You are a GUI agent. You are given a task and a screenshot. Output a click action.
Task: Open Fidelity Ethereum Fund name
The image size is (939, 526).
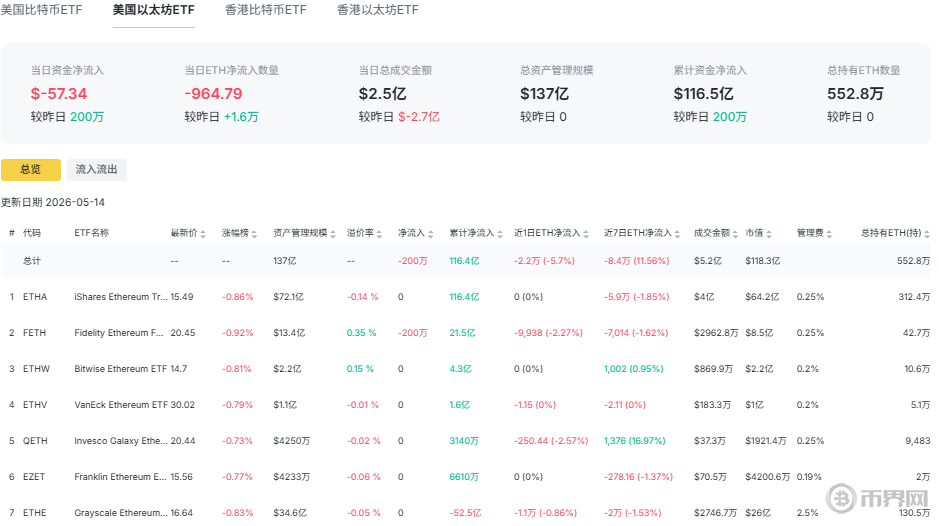click(119, 332)
